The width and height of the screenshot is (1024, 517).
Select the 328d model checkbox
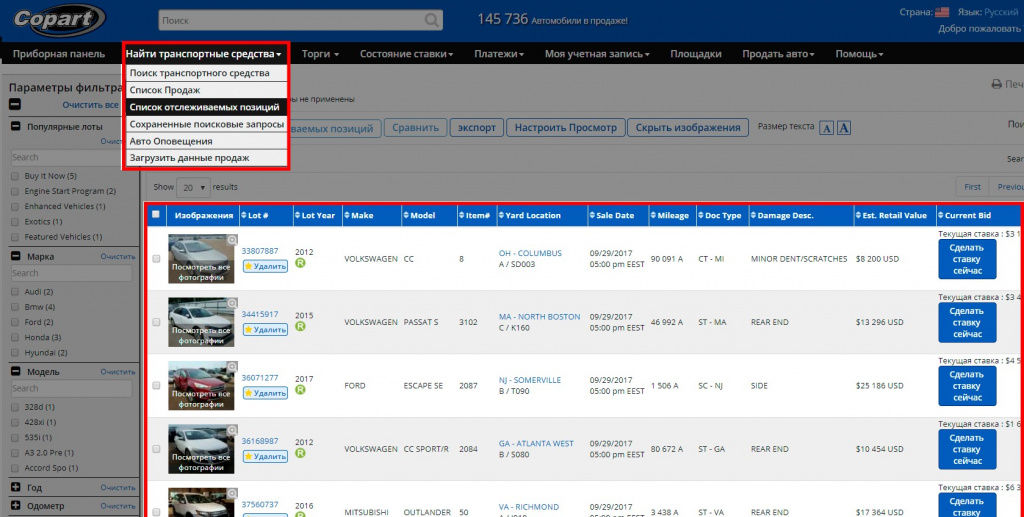tap(15, 407)
